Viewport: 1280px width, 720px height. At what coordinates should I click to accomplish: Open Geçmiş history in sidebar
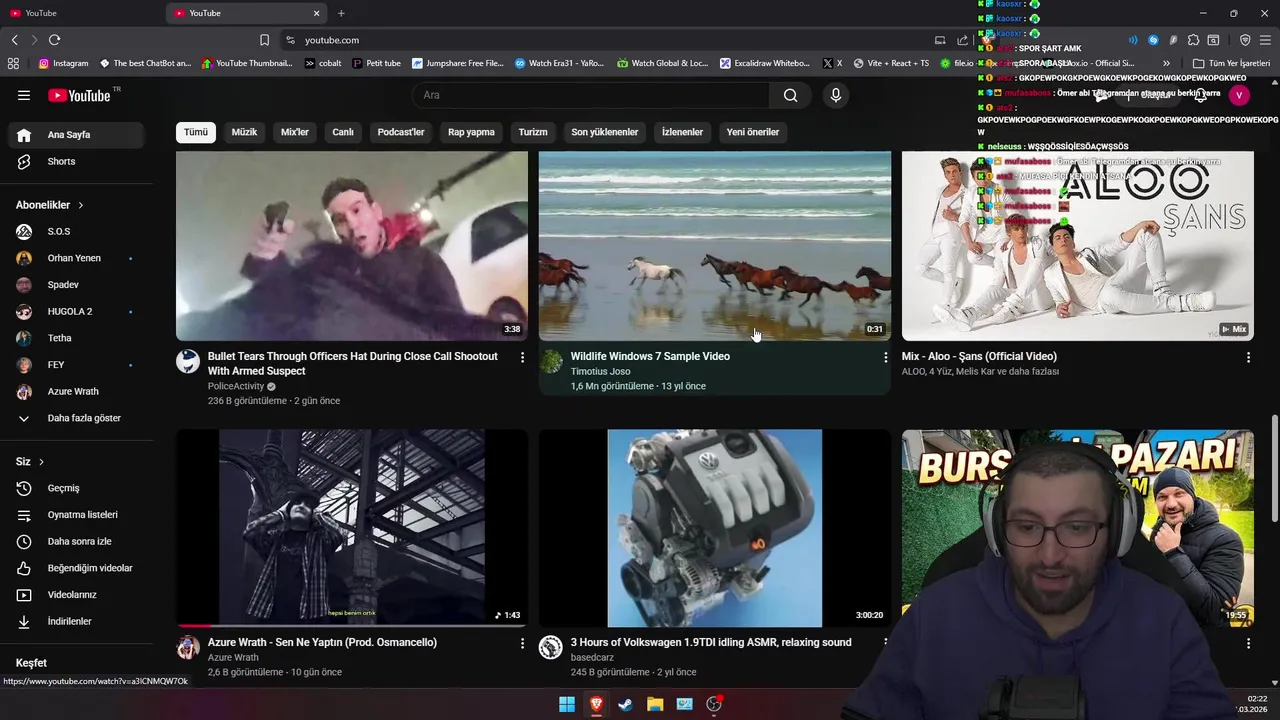point(77,488)
